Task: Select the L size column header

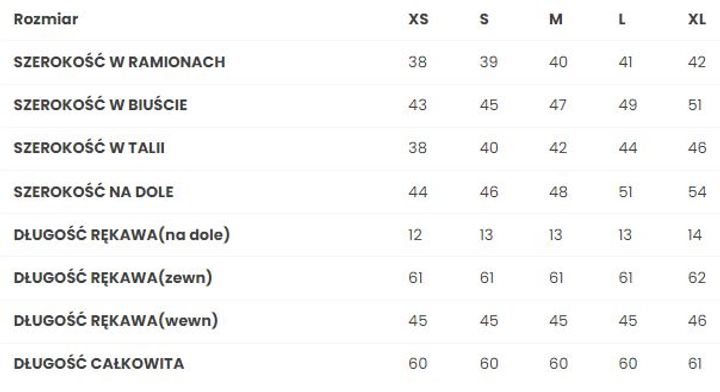Action: coord(622,19)
